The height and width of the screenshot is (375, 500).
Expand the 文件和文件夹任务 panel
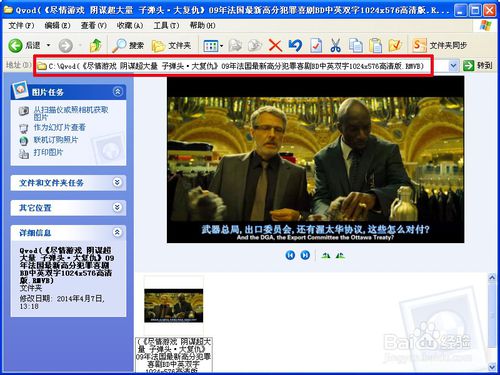click(x=117, y=182)
